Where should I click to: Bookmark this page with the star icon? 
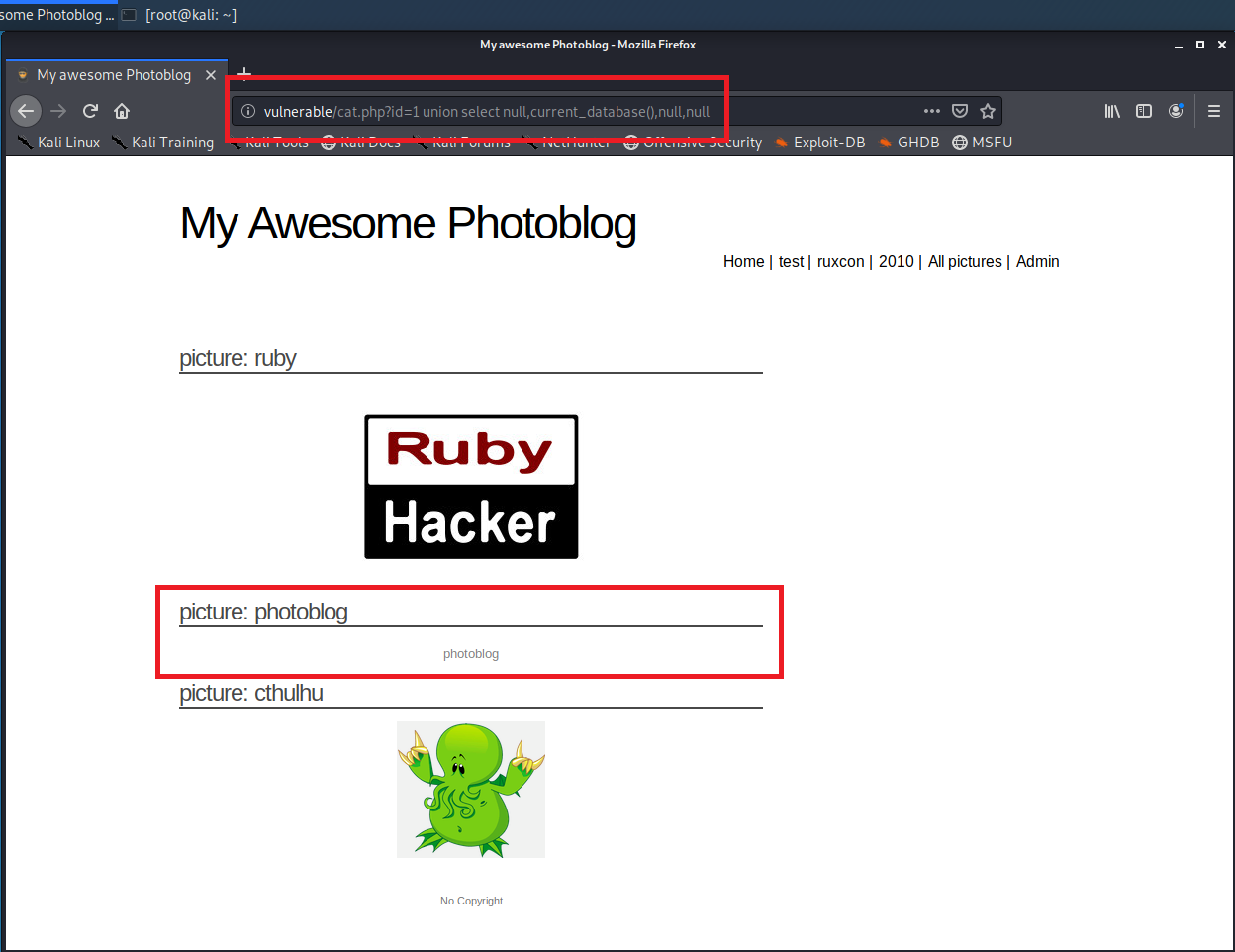(987, 111)
